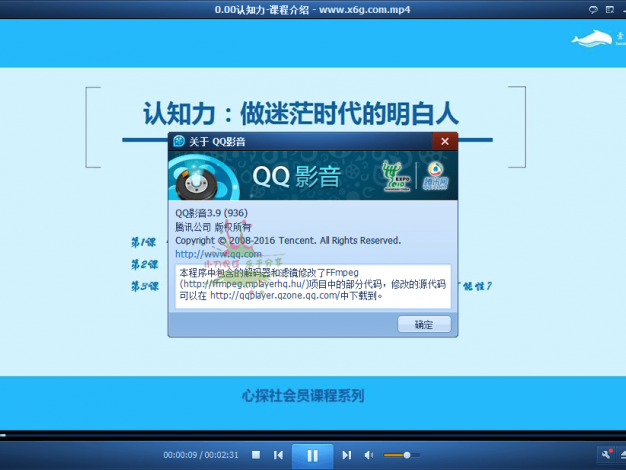
Task: Open the speech bubble feedback icon
Action: click(593, 10)
